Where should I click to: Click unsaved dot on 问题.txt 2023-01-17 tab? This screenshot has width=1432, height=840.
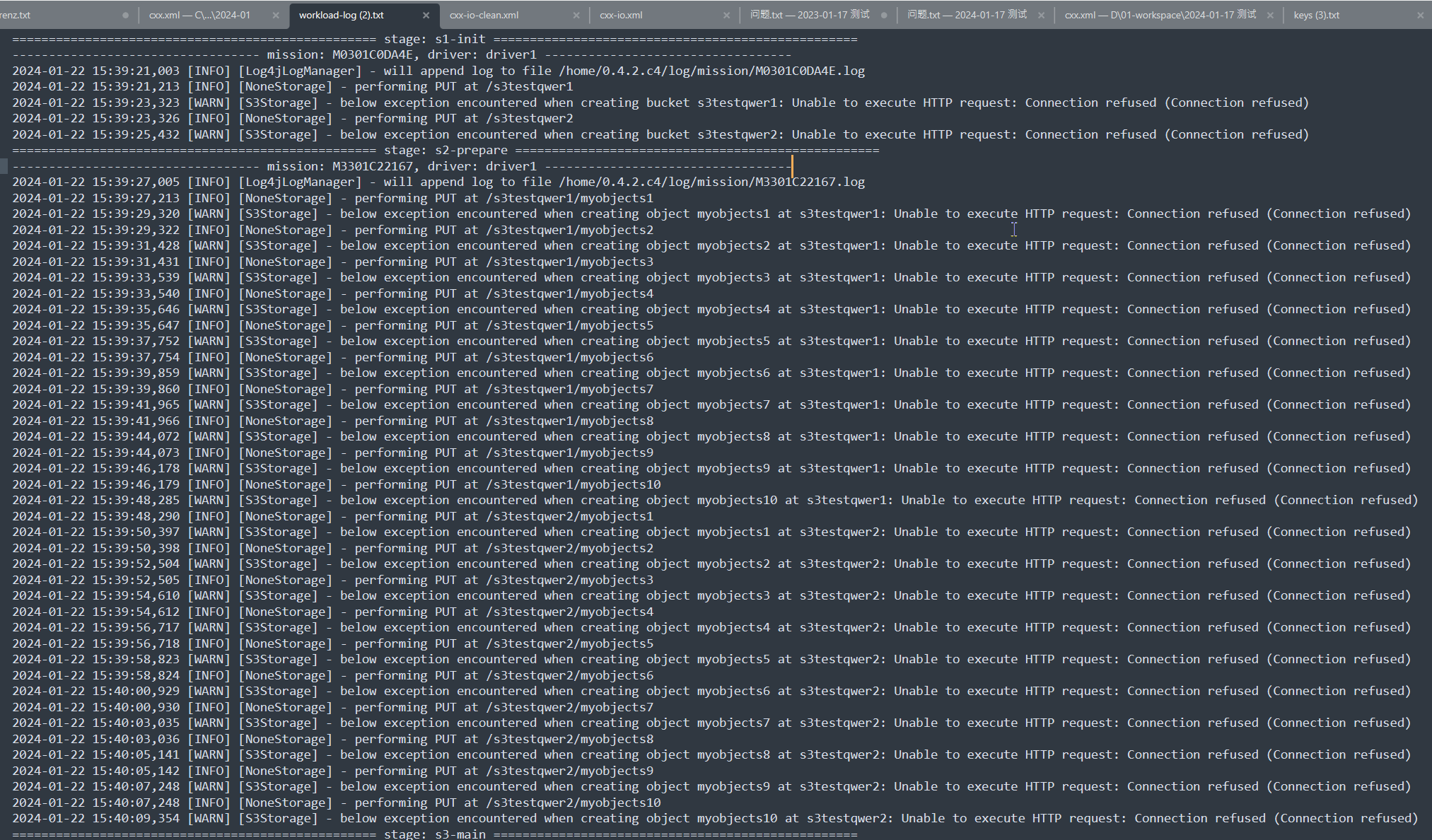[884, 15]
